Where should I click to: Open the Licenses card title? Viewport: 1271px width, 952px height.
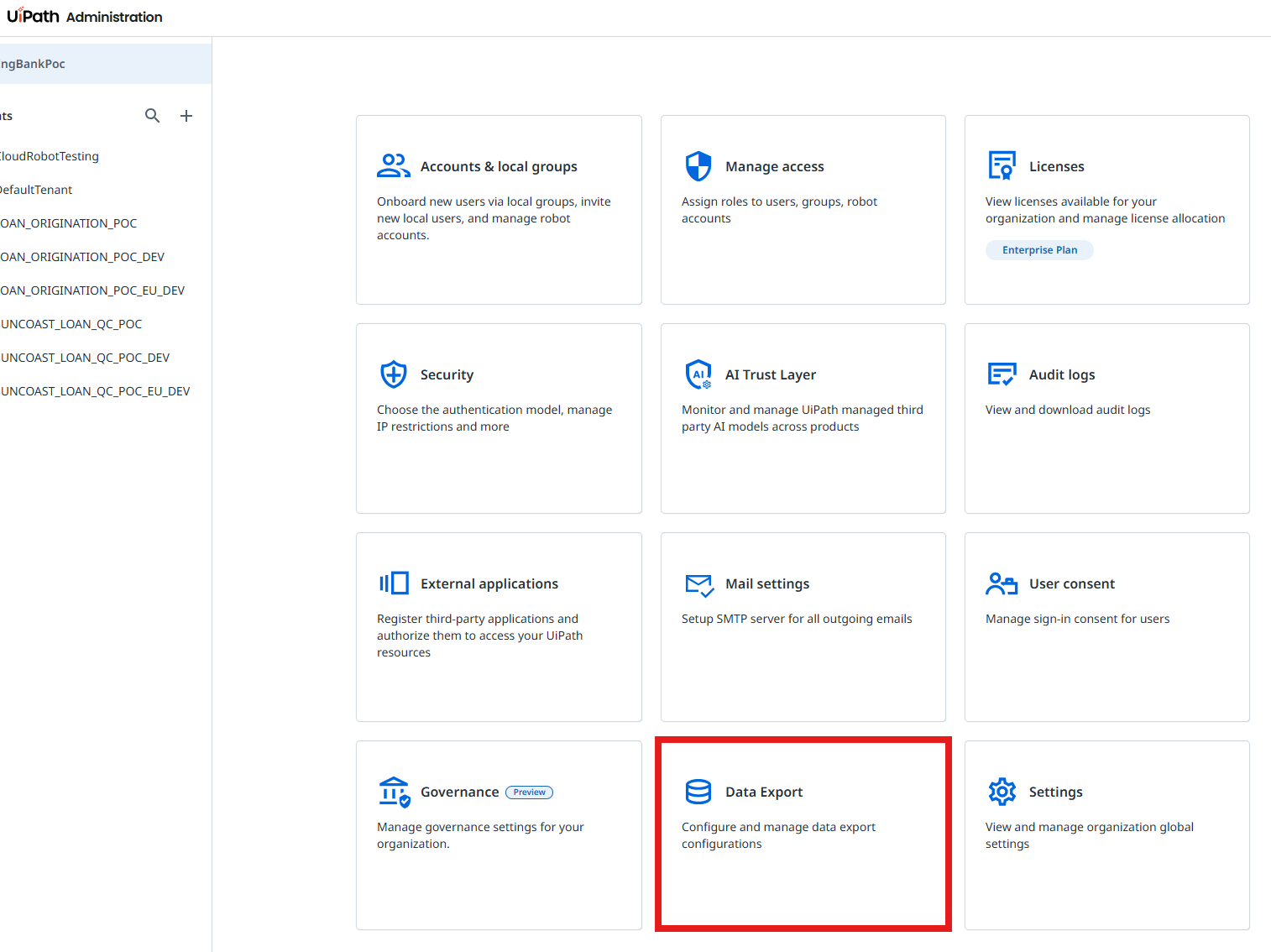(1056, 166)
